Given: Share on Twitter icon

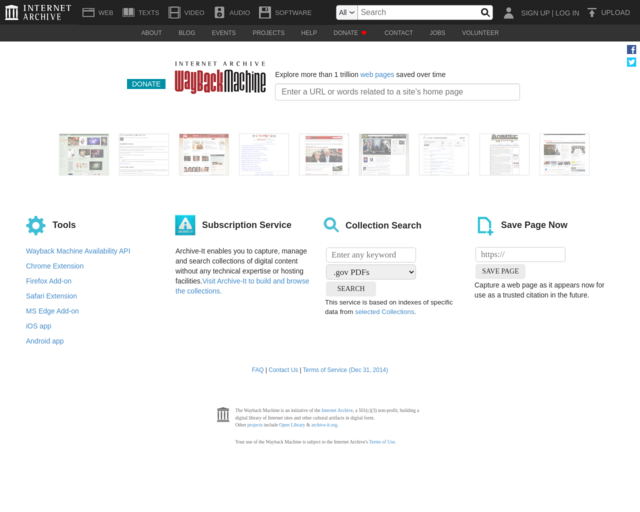Looking at the screenshot, I should 631,62.
